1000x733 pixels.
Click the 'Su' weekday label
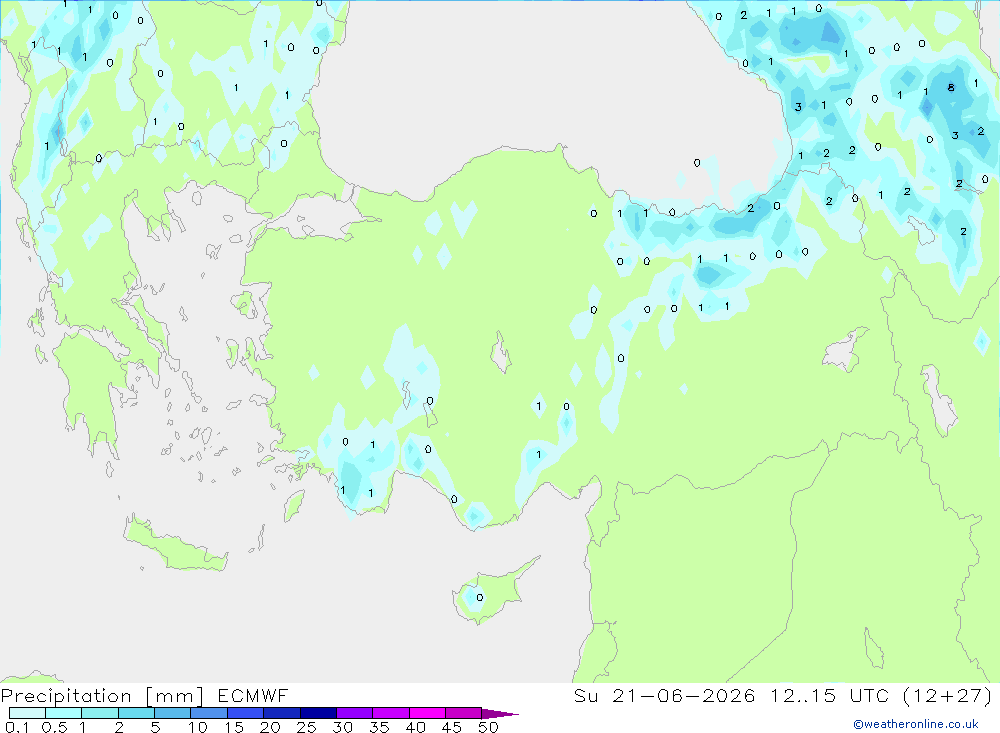(585, 695)
